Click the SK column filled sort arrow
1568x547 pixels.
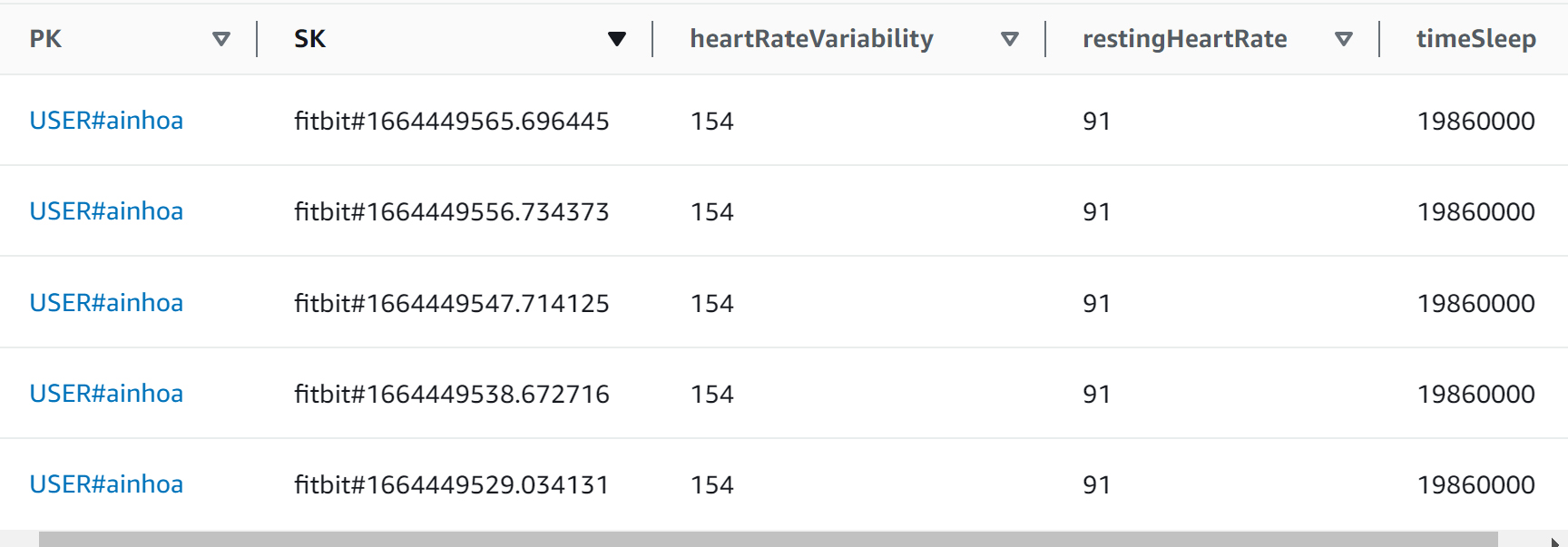(x=617, y=39)
